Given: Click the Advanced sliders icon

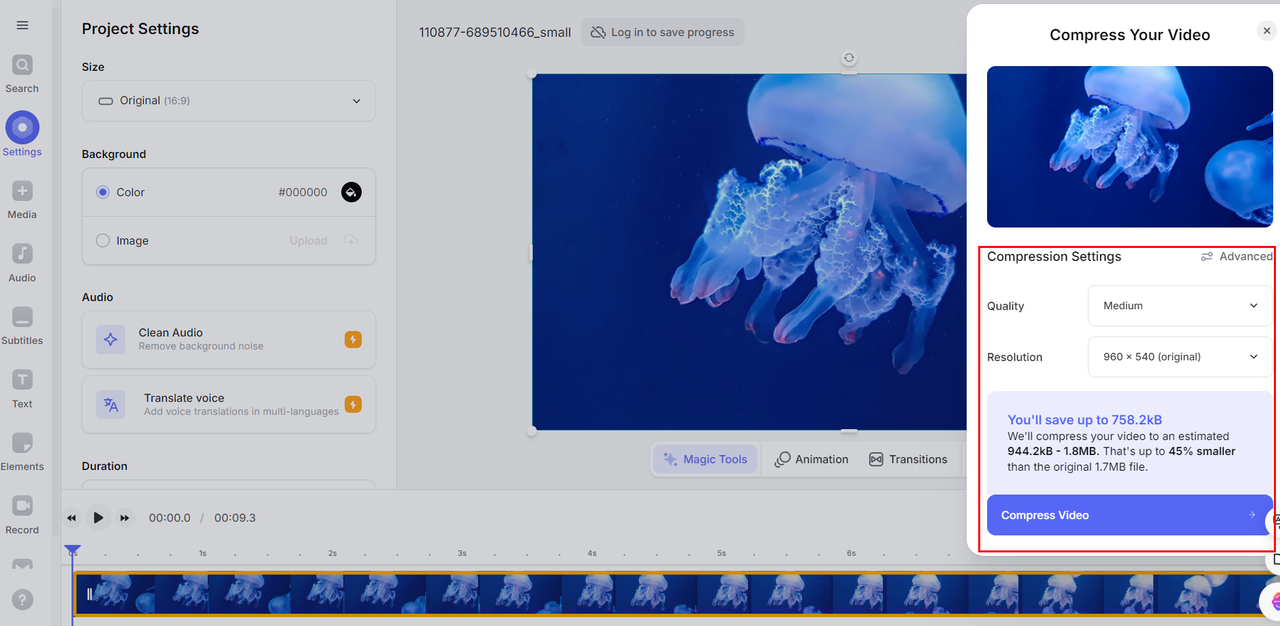Looking at the screenshot, I should (1207, 257).
